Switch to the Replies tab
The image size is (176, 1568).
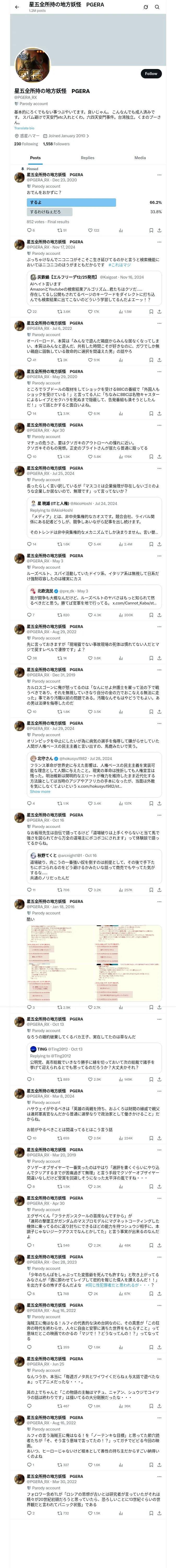click(87, 158)
